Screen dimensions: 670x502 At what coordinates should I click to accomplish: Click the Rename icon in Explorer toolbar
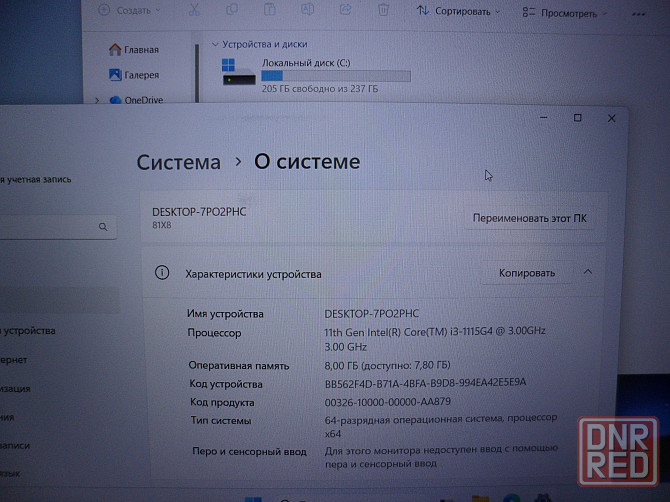307,9
